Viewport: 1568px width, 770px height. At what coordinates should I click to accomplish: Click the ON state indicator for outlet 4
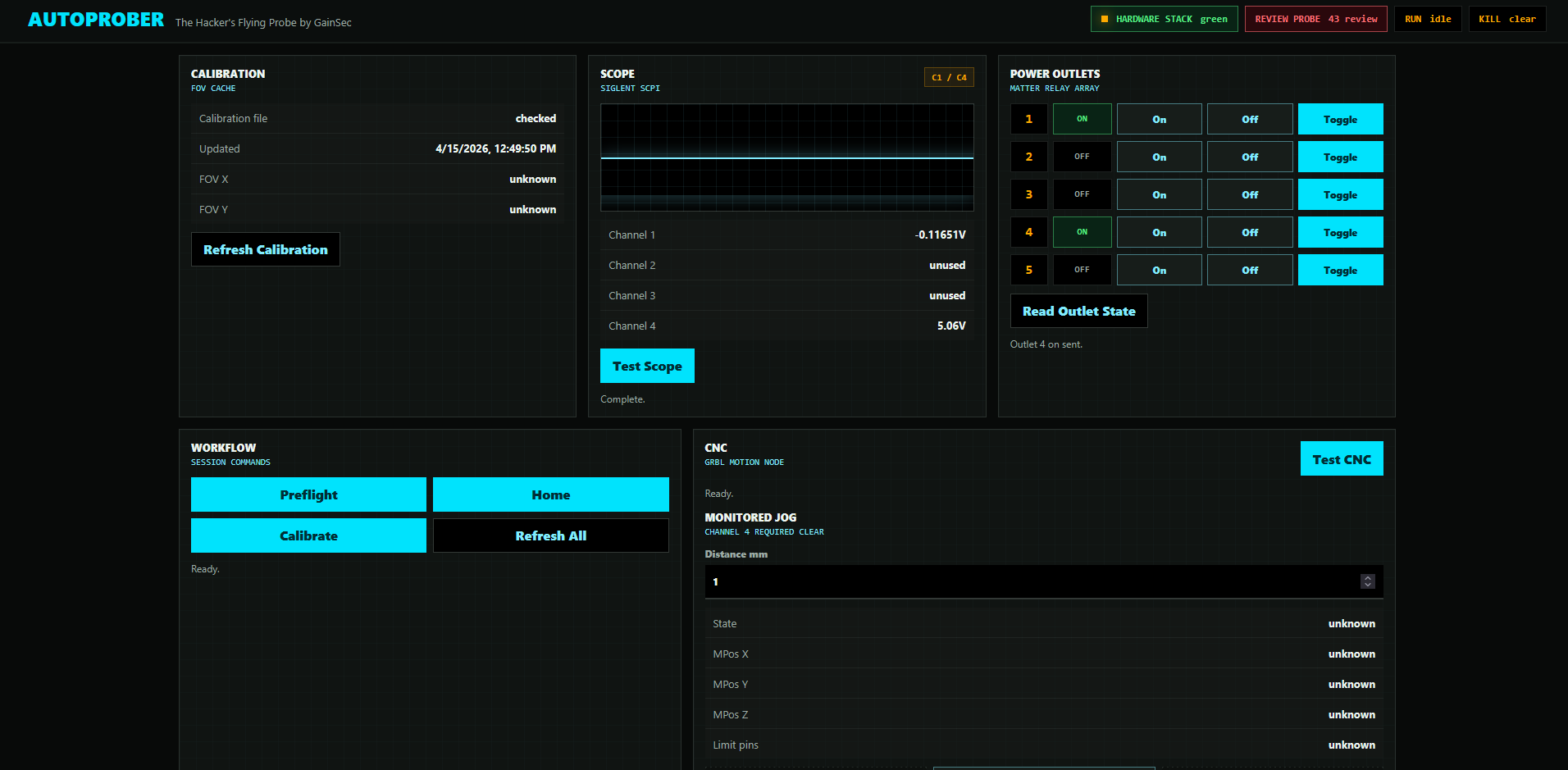(1081, 232)
